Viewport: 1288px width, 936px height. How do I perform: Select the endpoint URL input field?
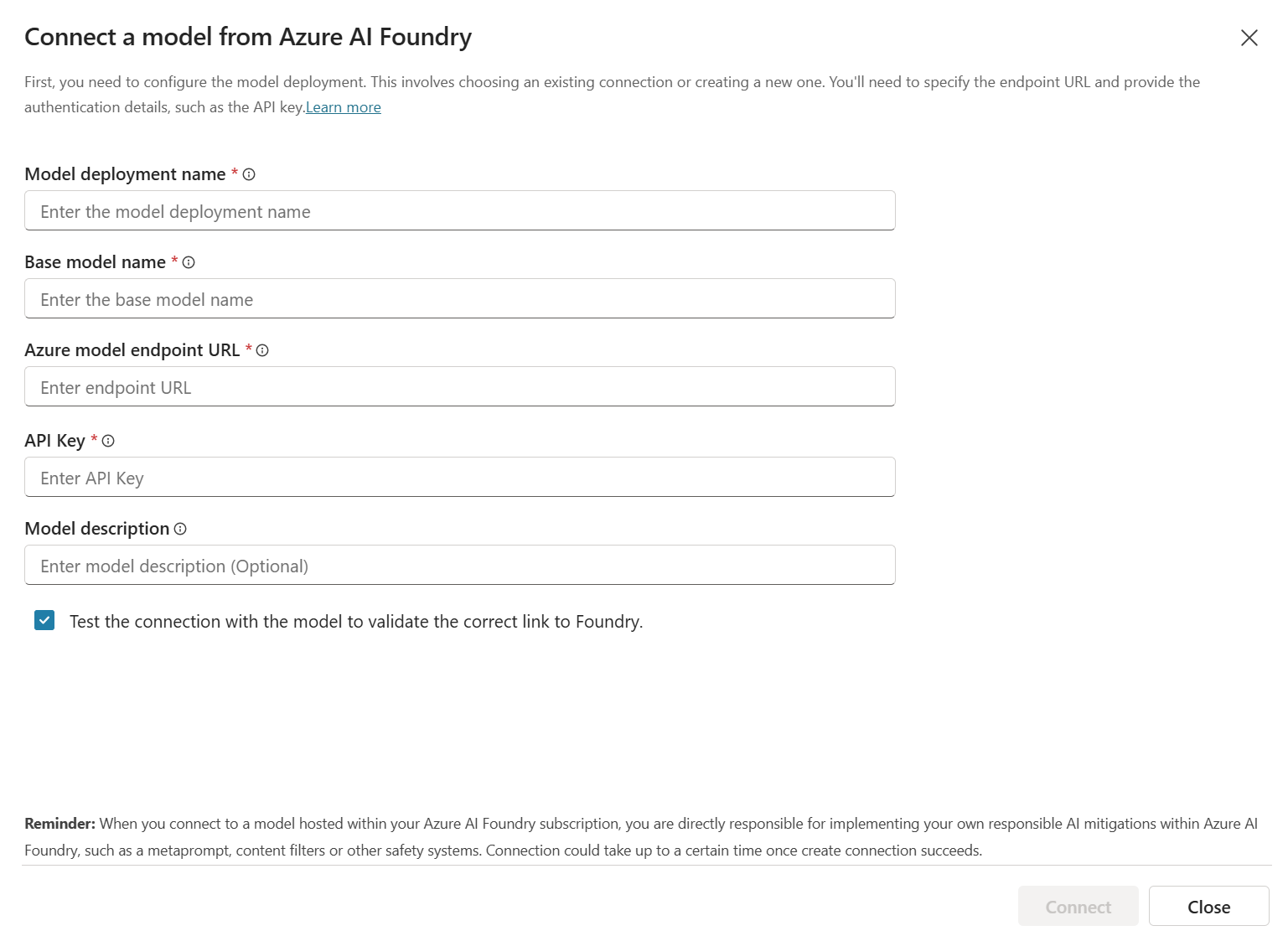(x=460, y=386)
